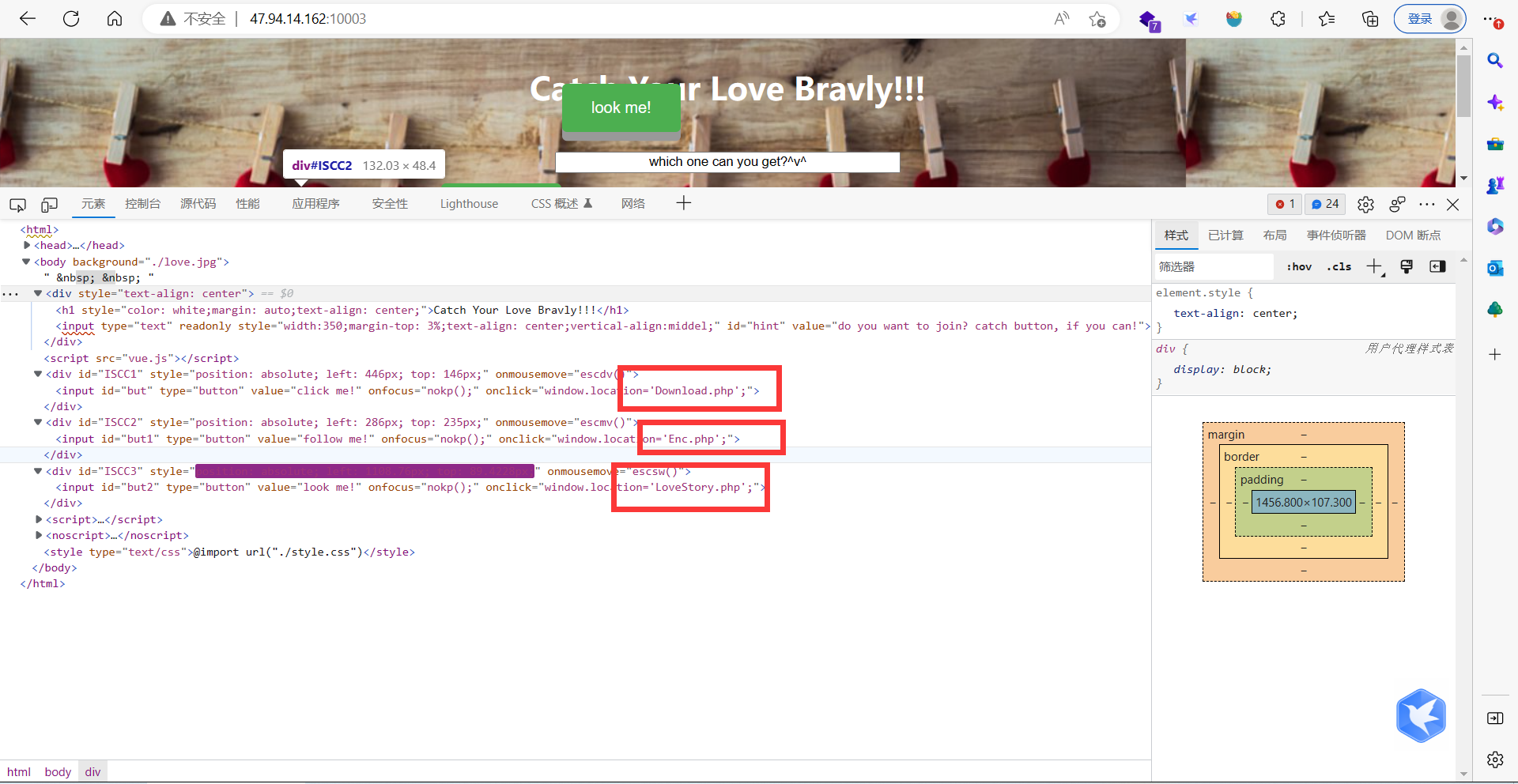Click the 筛选器 filter input field
This screenshot has height=784, width=1518.
point(1214,267)
